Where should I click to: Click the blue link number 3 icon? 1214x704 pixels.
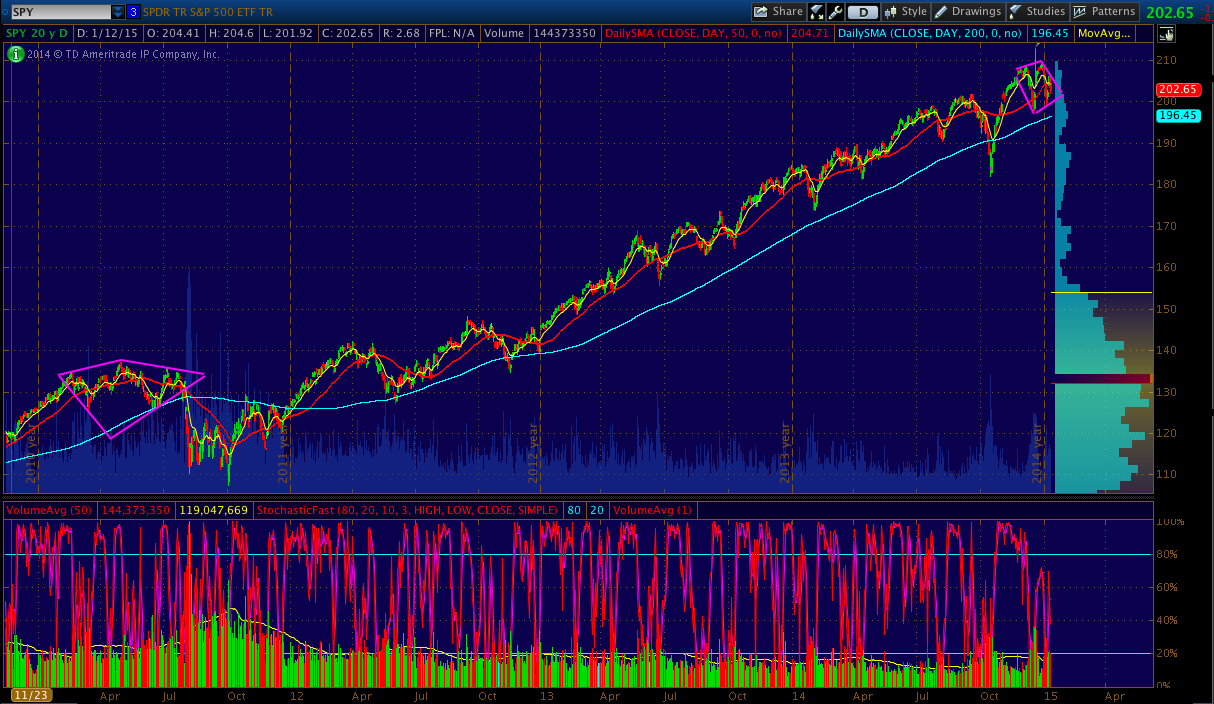click(x=134, y=12)
